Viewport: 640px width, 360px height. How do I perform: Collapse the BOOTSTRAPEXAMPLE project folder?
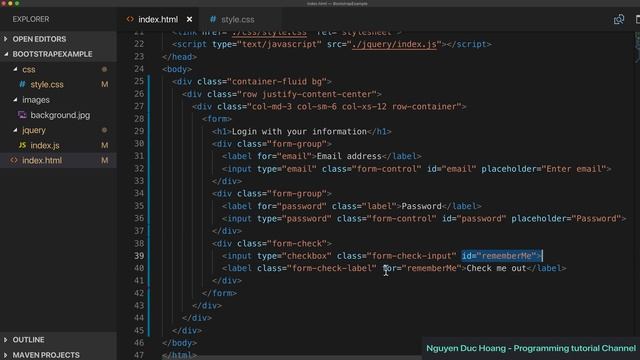tap(58, 54)
